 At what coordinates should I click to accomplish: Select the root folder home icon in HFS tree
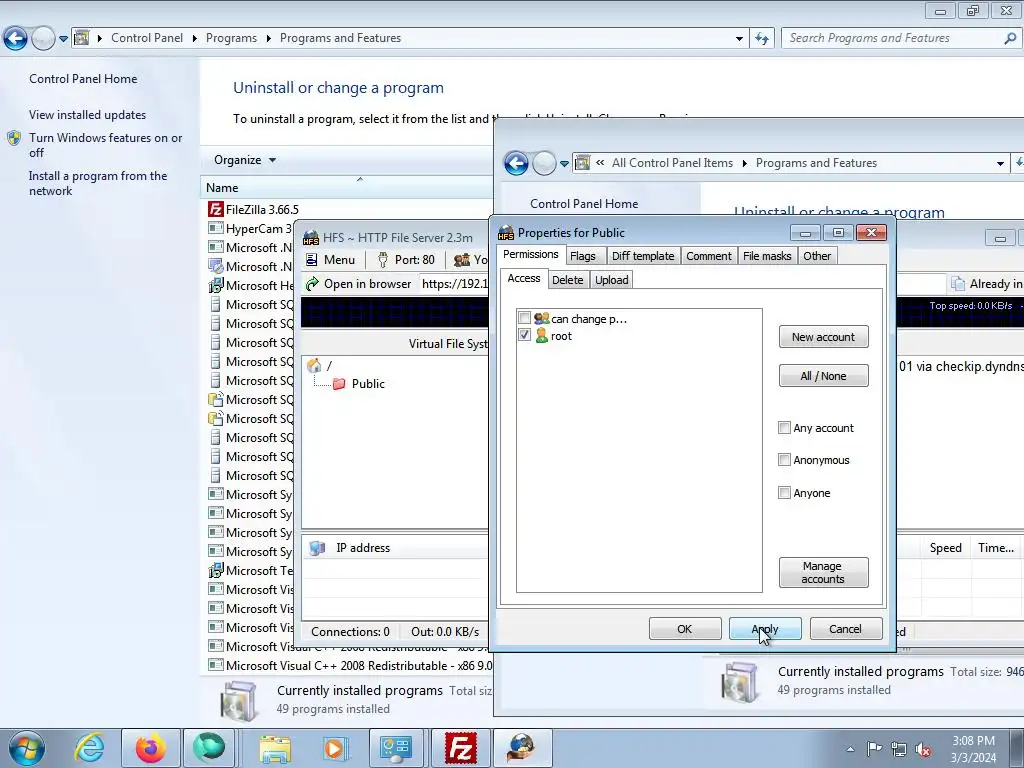click(x=314, y=365)
